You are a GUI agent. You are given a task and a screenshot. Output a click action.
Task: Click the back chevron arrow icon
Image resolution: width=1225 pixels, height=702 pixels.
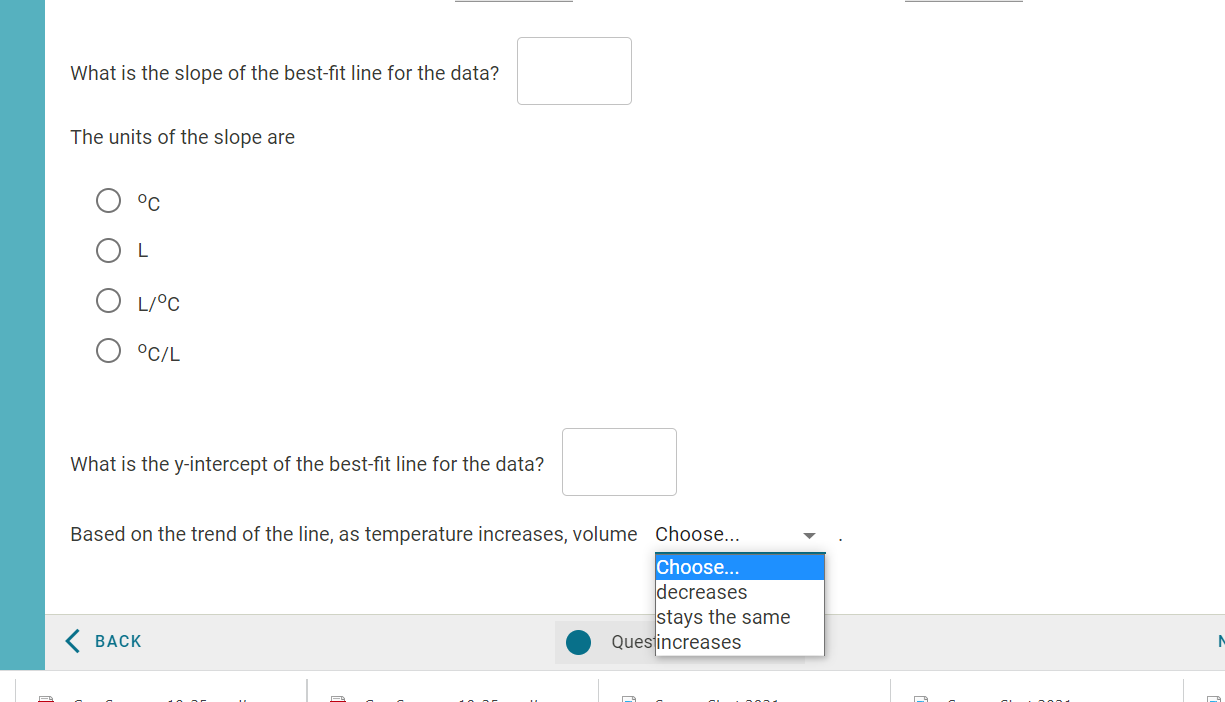click(71, 641)
